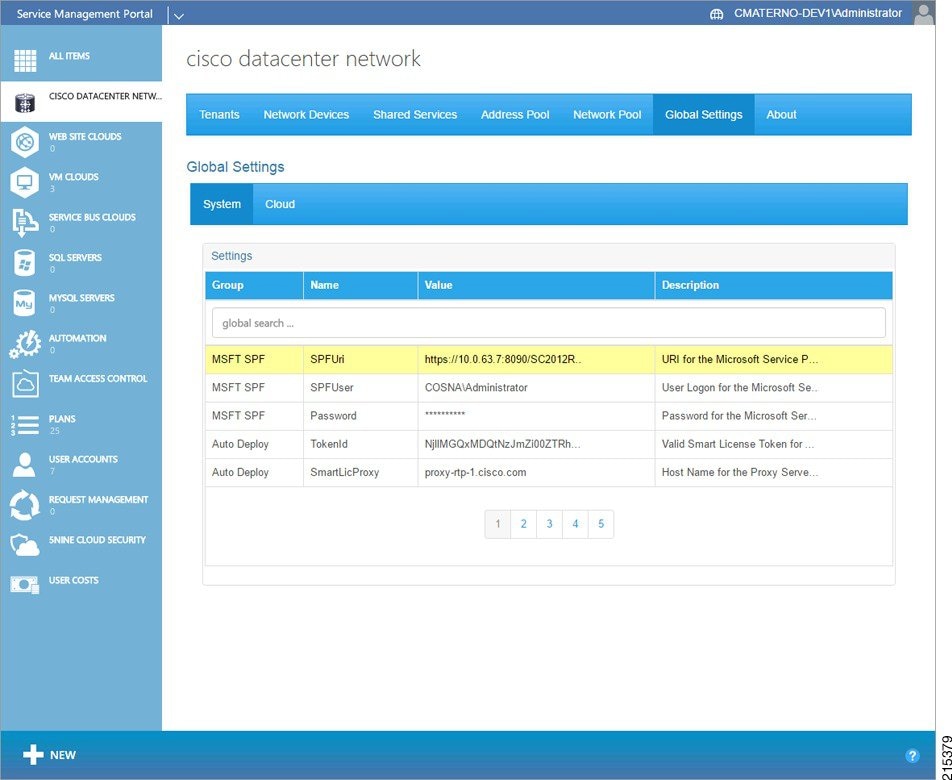Switch to the Cloud sub-tab
The image size is (952, 780).
(x=280, y=205)
